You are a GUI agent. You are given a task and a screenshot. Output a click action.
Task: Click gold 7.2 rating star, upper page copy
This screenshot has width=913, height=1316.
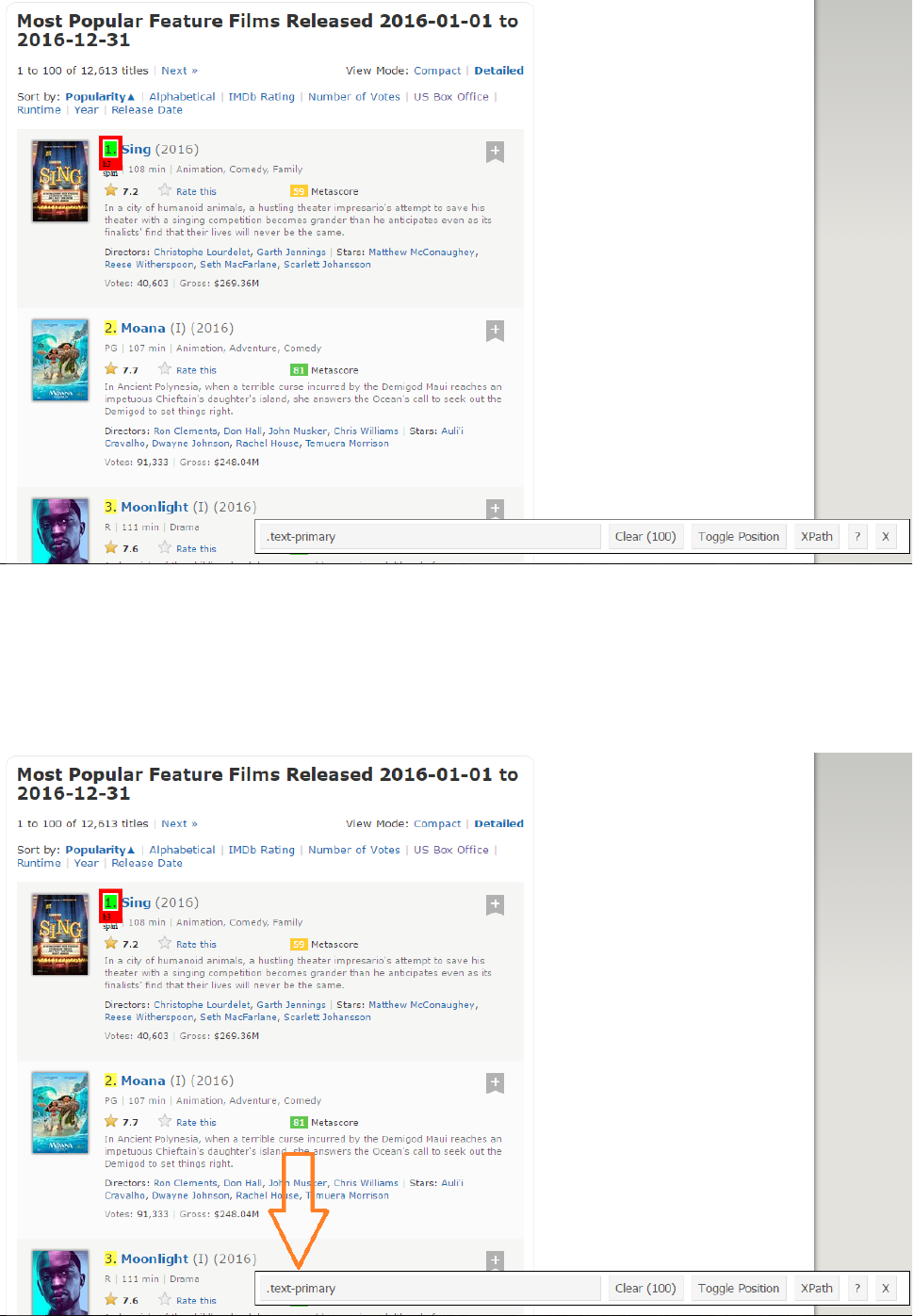click(111, 190)
